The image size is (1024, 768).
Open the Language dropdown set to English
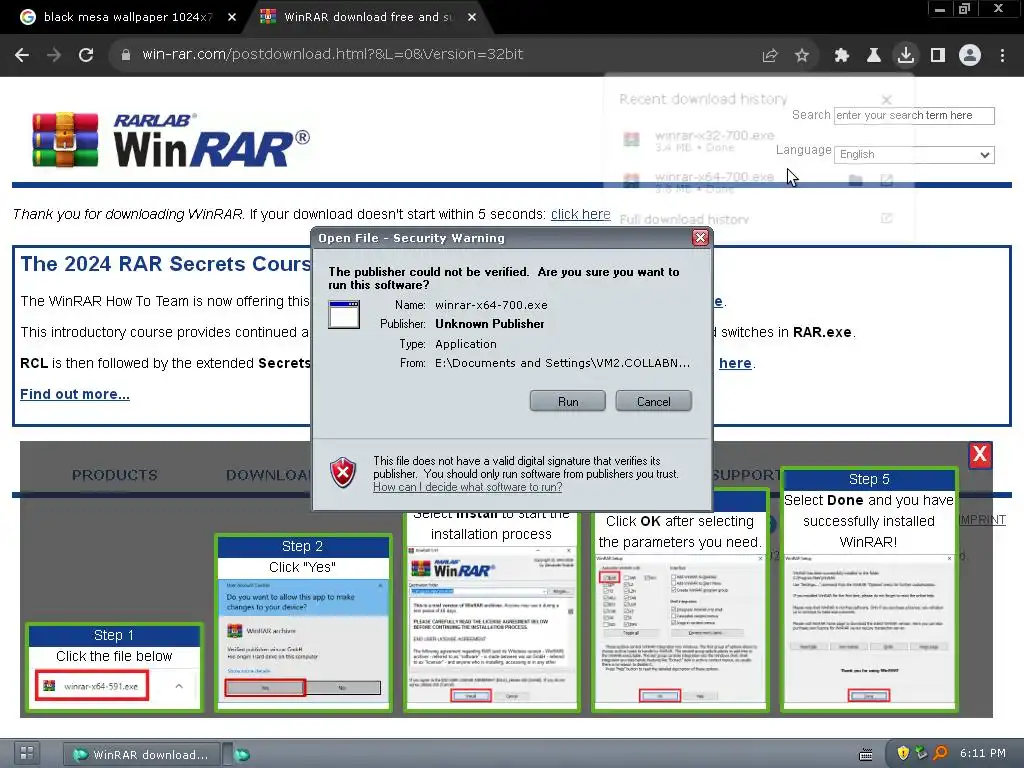coord(914,155)
